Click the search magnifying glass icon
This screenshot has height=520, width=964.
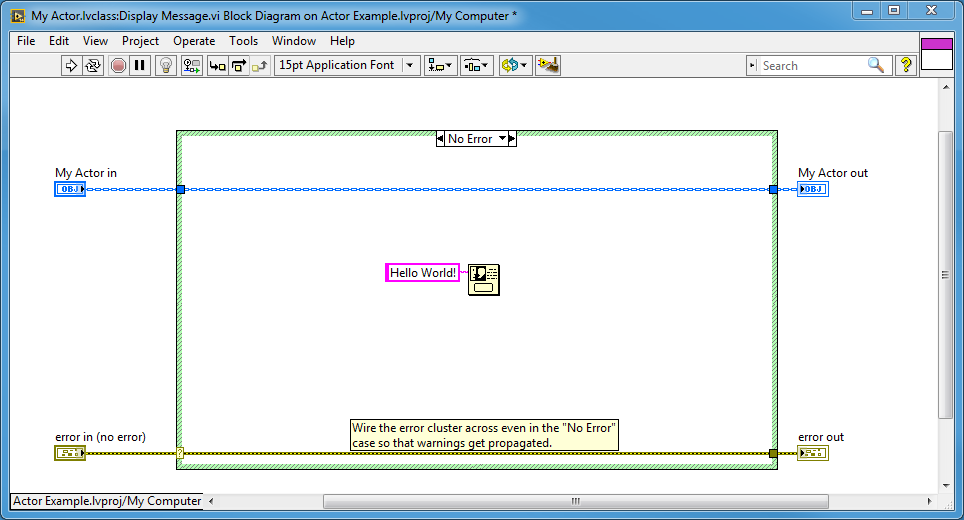point(876,65)
